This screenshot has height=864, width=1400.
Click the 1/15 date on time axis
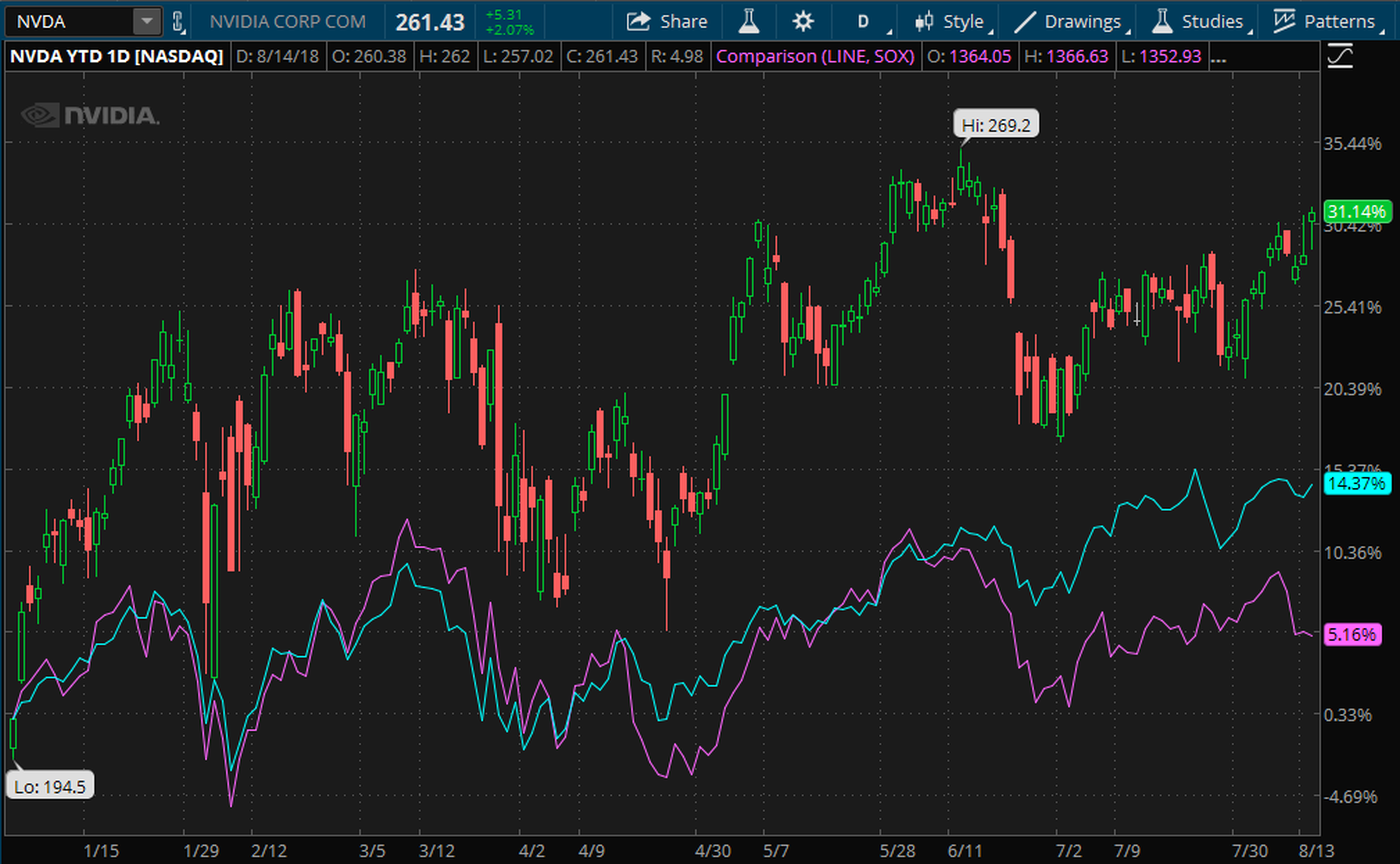[x=101, y=850]
